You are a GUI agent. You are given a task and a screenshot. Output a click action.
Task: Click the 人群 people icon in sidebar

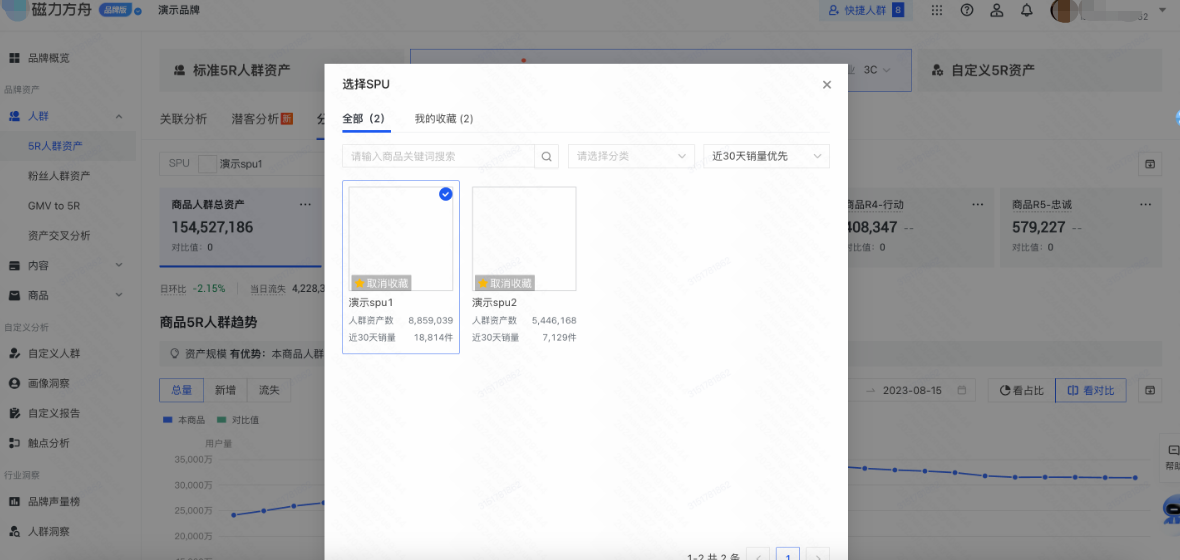[x=14, y=117]
